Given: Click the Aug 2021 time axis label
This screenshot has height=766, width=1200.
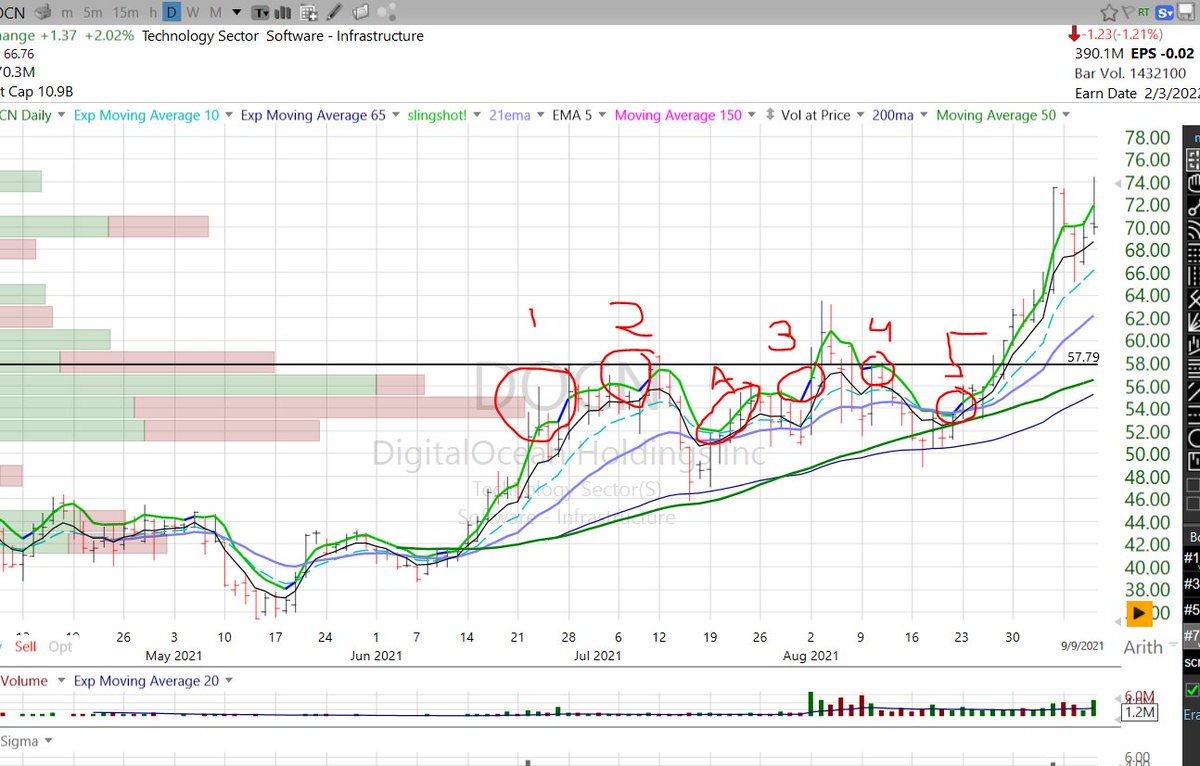Looking at the screenshot, I should pos(810,655).
